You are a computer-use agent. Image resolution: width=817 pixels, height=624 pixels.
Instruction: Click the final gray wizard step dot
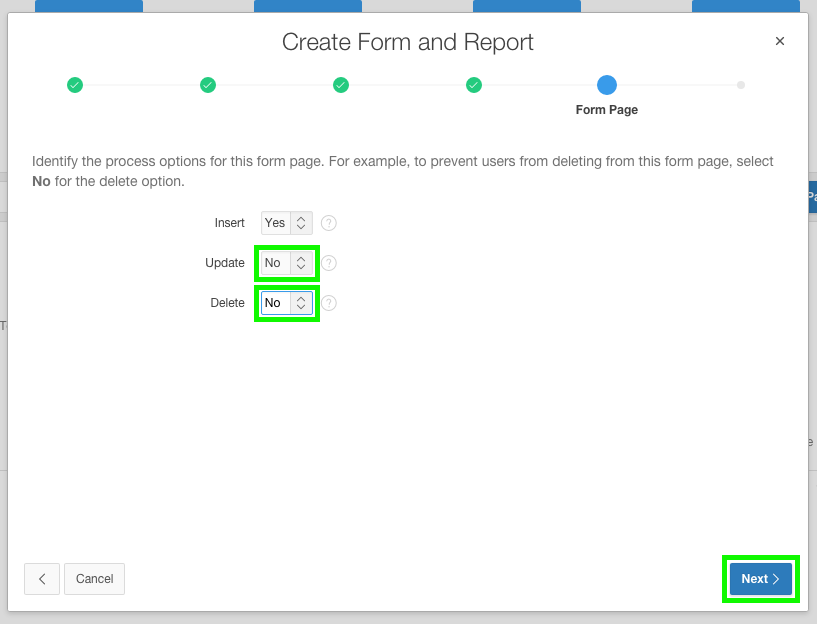point(740,86)
